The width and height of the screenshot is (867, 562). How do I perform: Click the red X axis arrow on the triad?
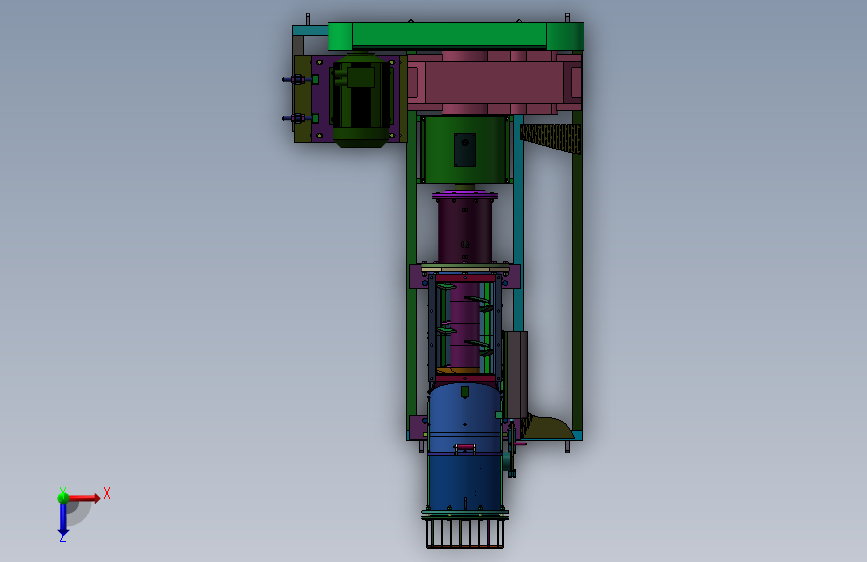click(84, 498)
